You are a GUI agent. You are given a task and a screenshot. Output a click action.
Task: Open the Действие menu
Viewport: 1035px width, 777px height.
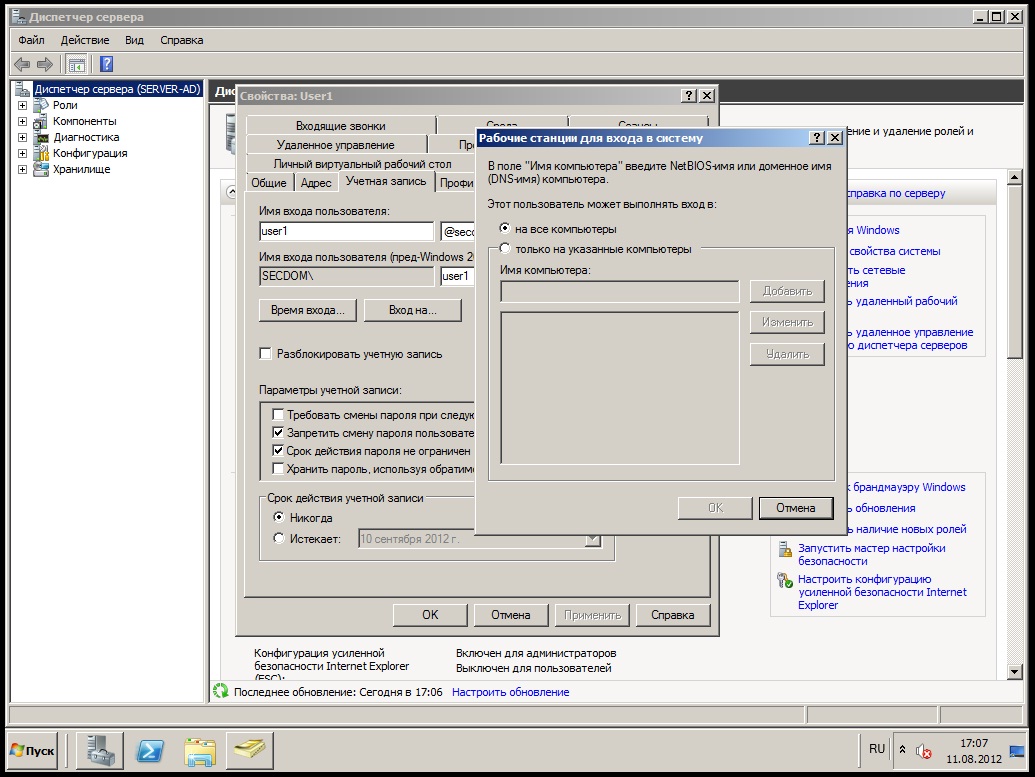pos(85,40)
